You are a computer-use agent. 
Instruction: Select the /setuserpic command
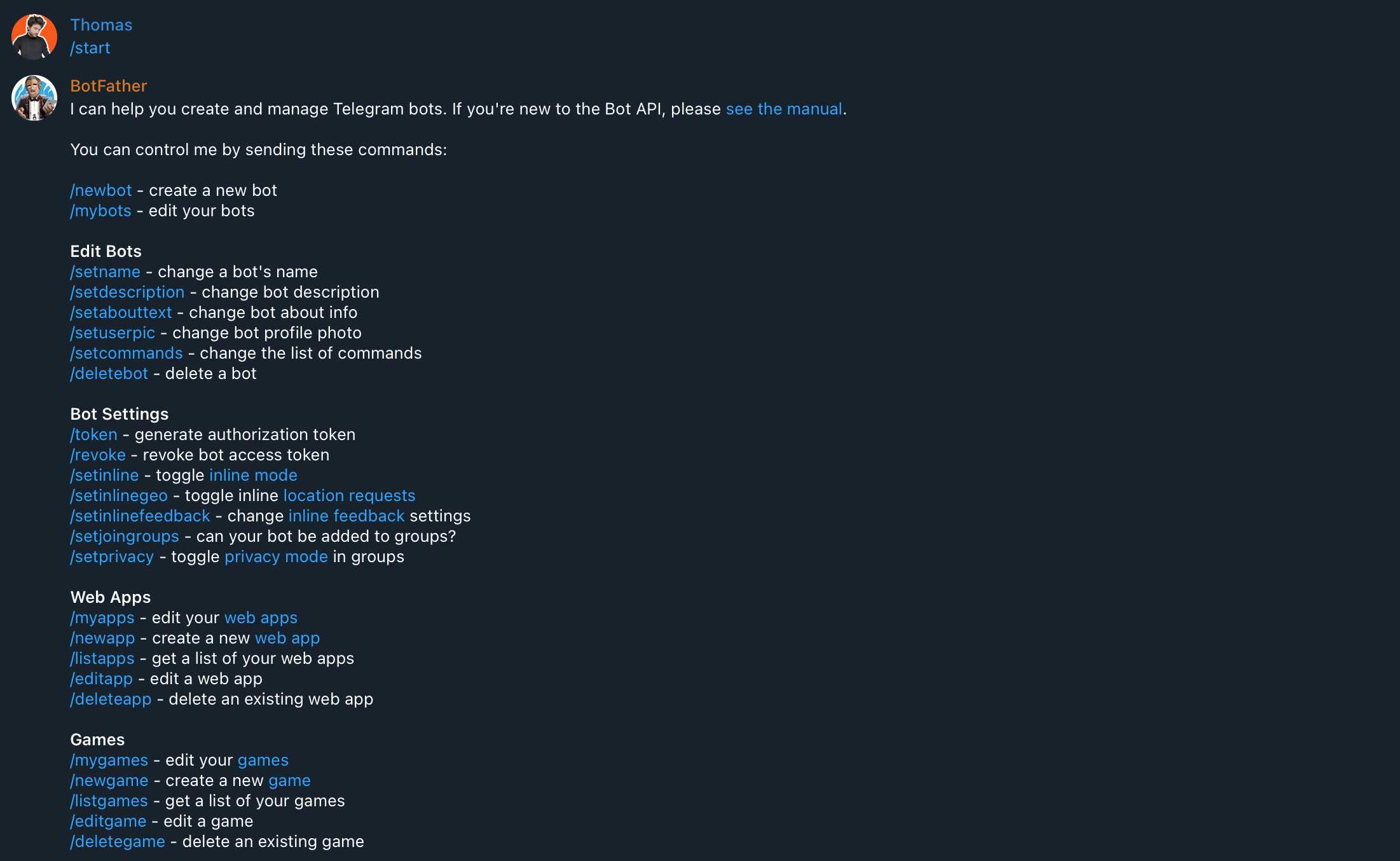(113, 333)
